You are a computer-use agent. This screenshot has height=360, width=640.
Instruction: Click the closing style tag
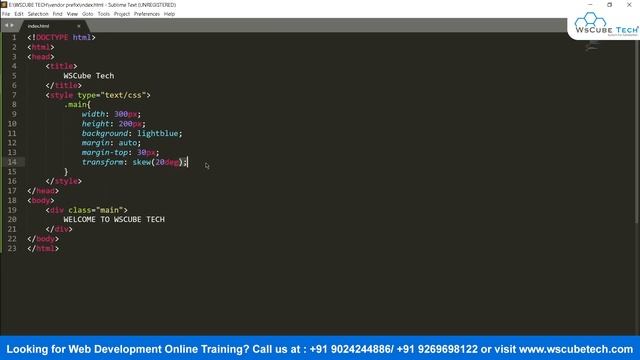click(64, 181)
